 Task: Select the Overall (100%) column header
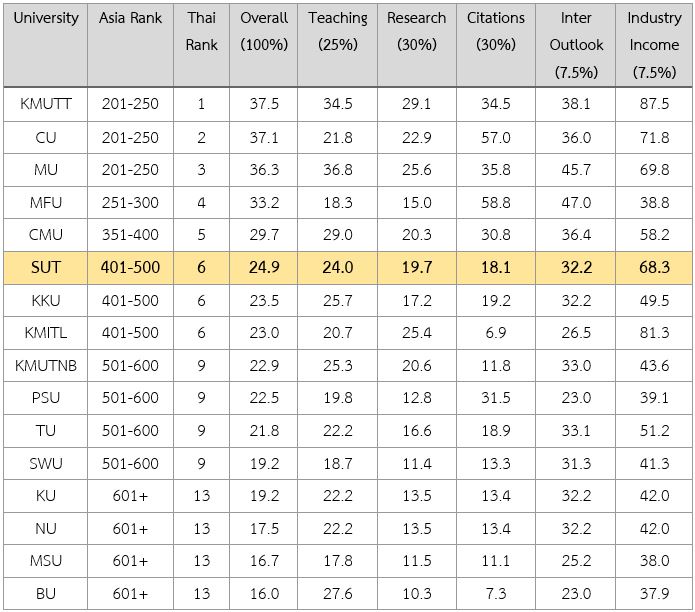tap(264, 45)
